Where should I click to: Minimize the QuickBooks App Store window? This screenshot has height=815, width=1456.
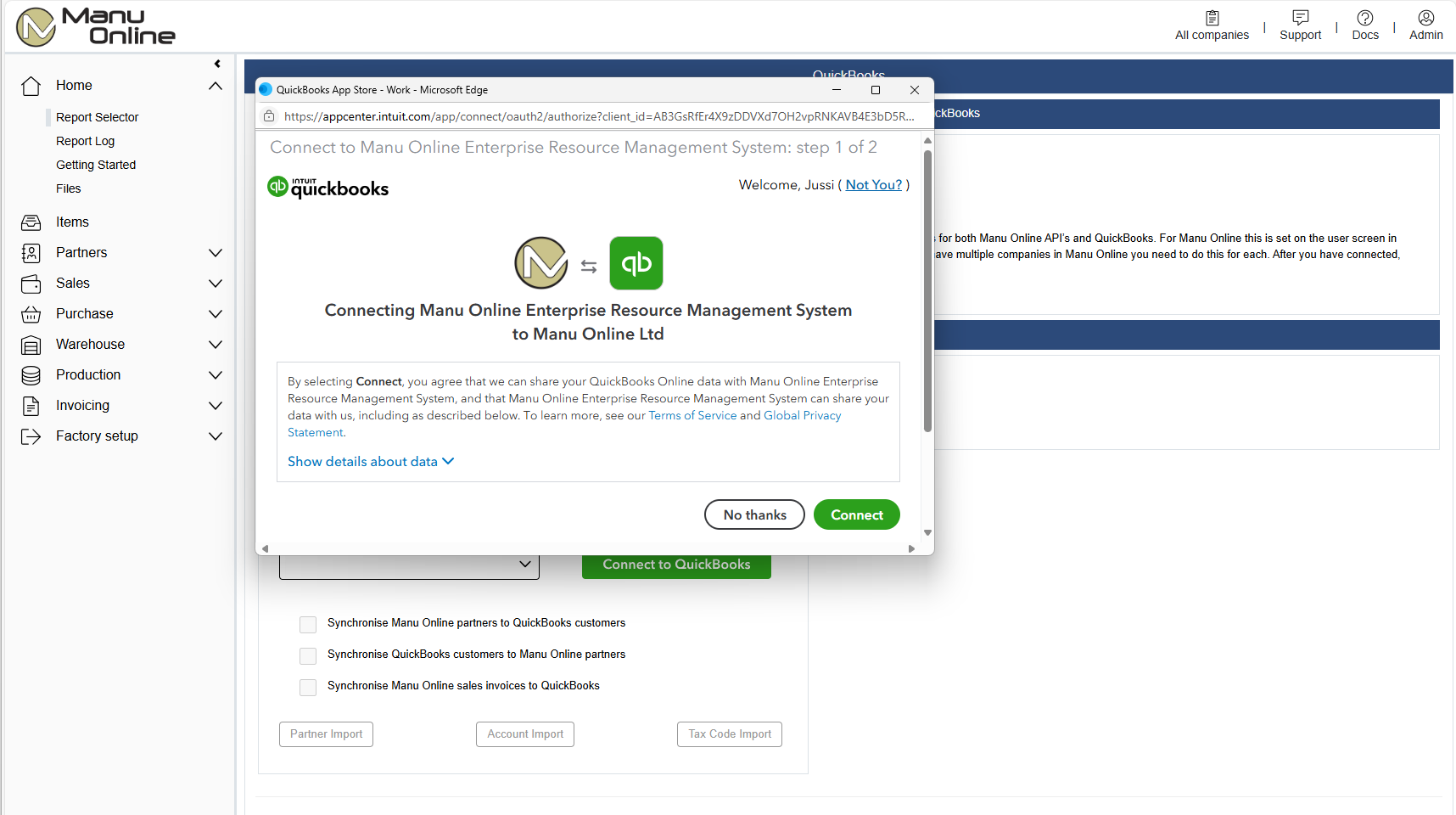[x=837, y=90]
